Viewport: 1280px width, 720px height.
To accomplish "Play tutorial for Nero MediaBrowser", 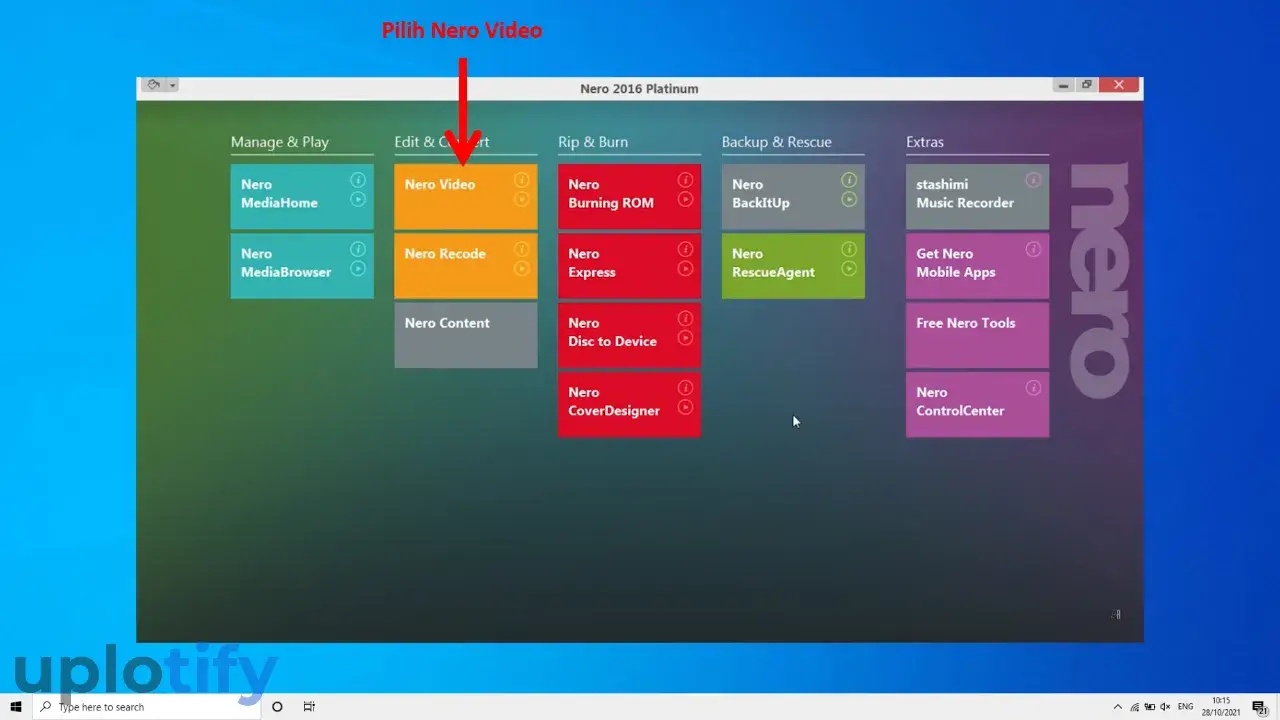I will point(358,268).
